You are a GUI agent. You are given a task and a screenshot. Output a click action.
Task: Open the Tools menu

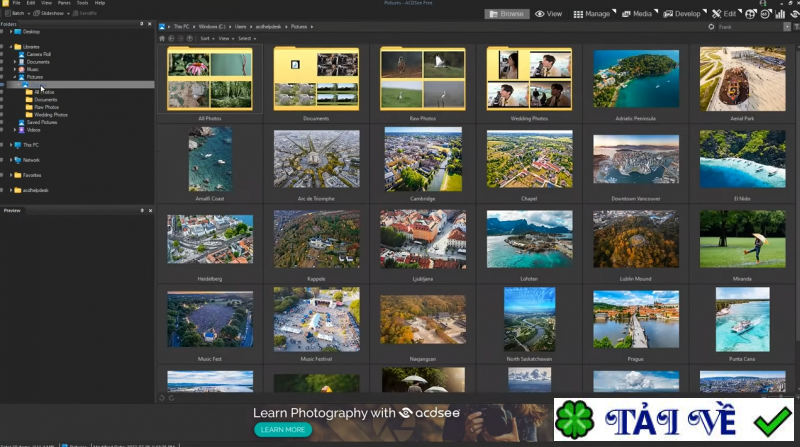click(x=82, y=3)
